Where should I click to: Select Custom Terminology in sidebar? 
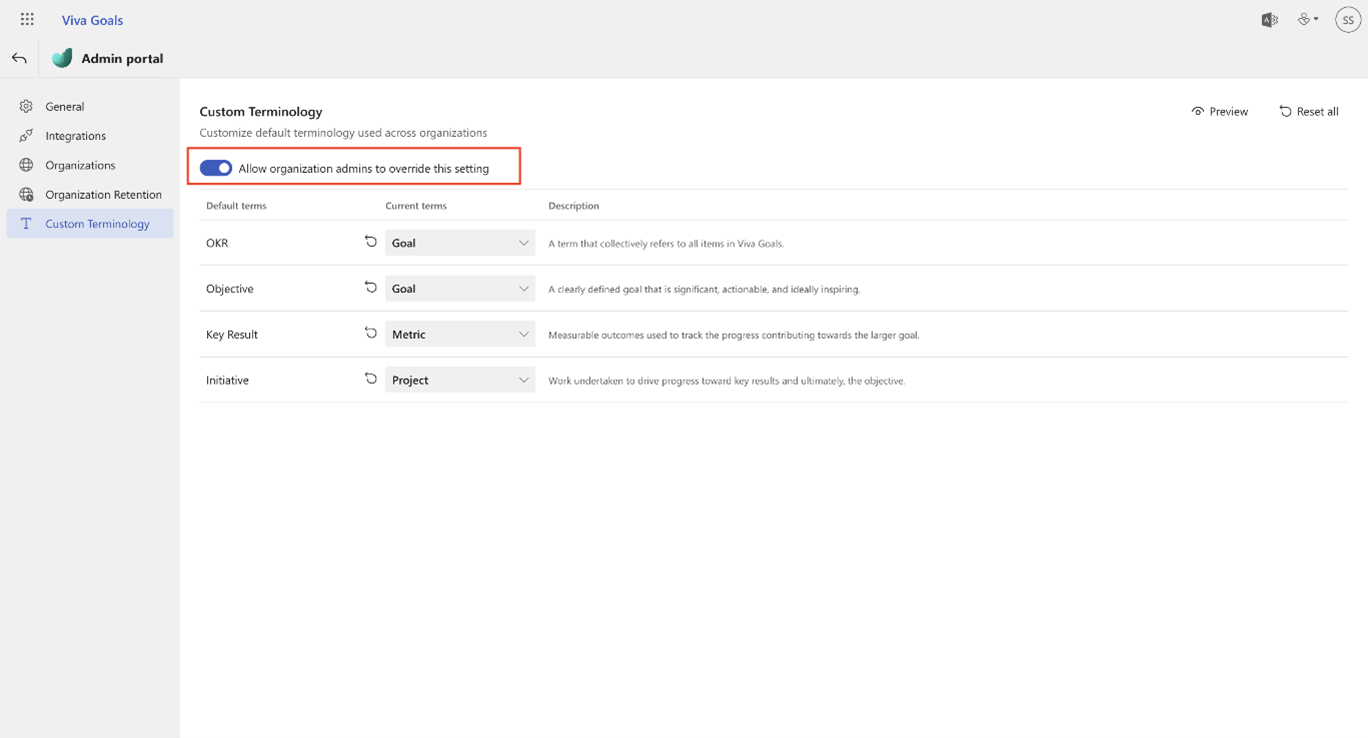click(x=90, y=224)
